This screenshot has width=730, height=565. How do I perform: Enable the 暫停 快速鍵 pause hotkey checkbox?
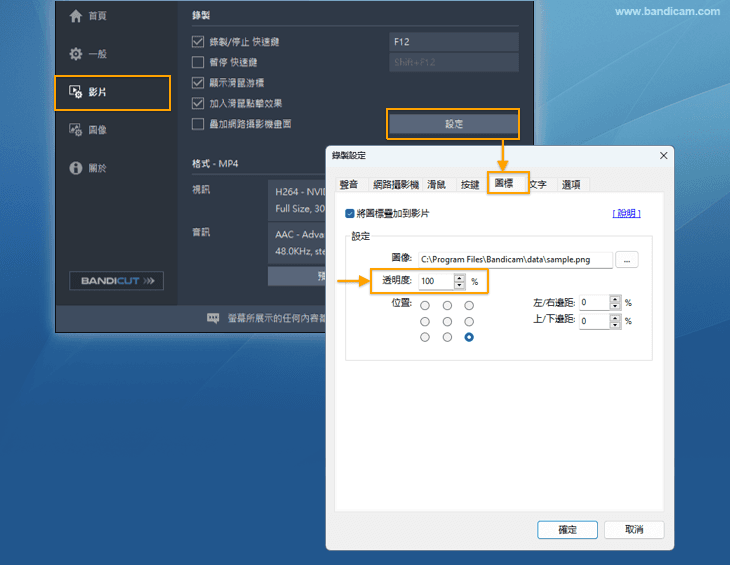coord(198,62)
